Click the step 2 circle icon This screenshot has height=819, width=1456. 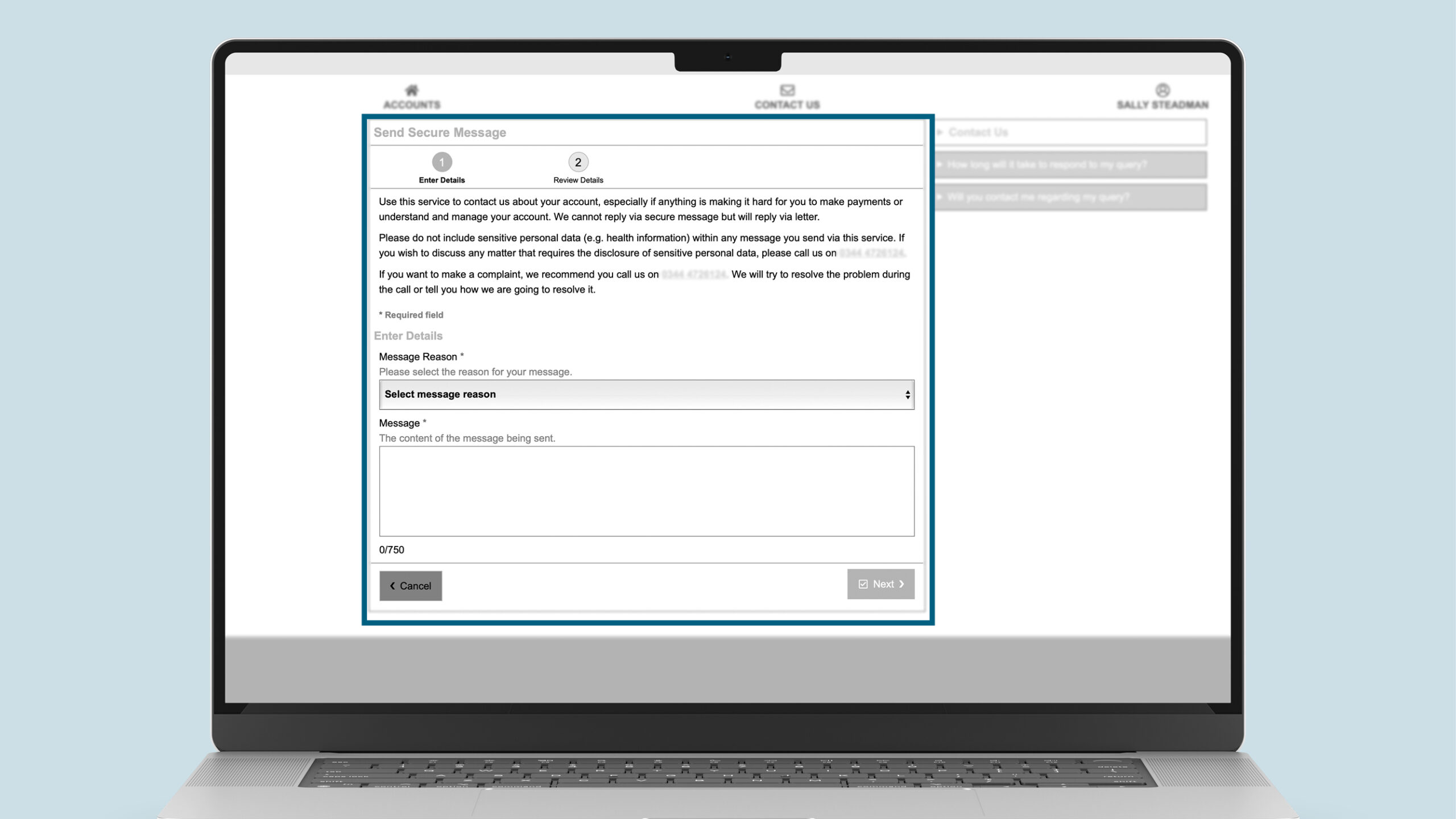tap(578, 162)
